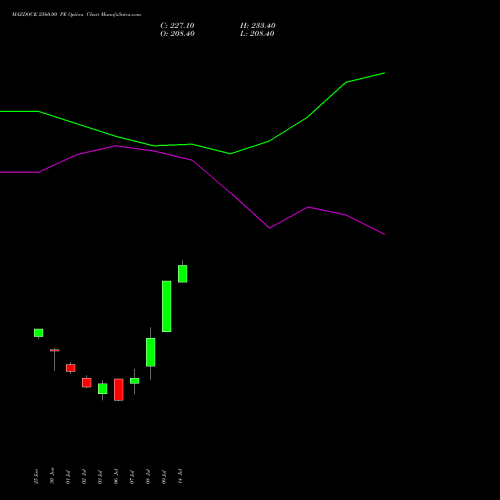The height and width of the screenshot is (500, 500).
Task: Click the 07 Jul date label
Action: [x=132, y=476]
